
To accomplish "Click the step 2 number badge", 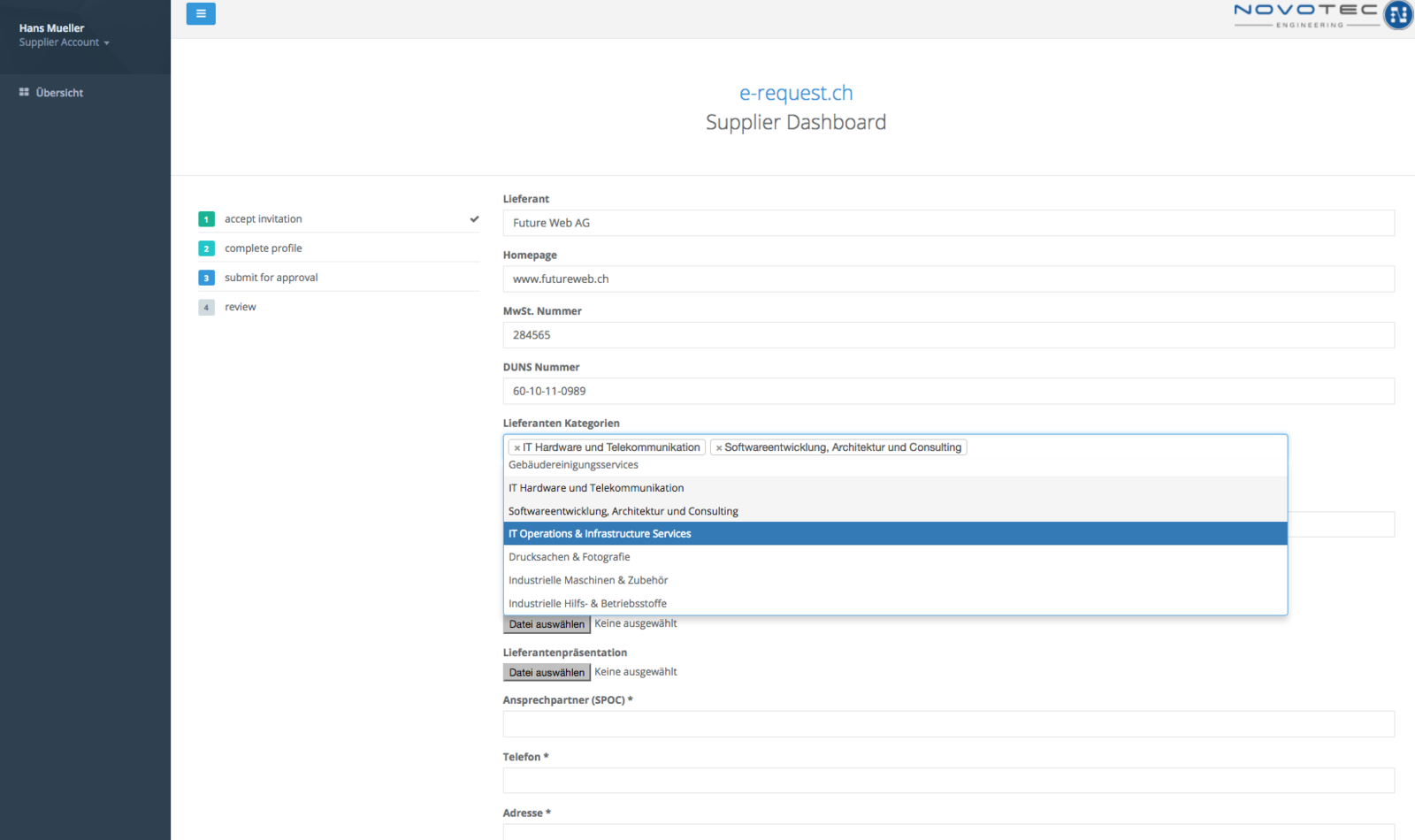I will pyautogui.click(x=206, y=248).
